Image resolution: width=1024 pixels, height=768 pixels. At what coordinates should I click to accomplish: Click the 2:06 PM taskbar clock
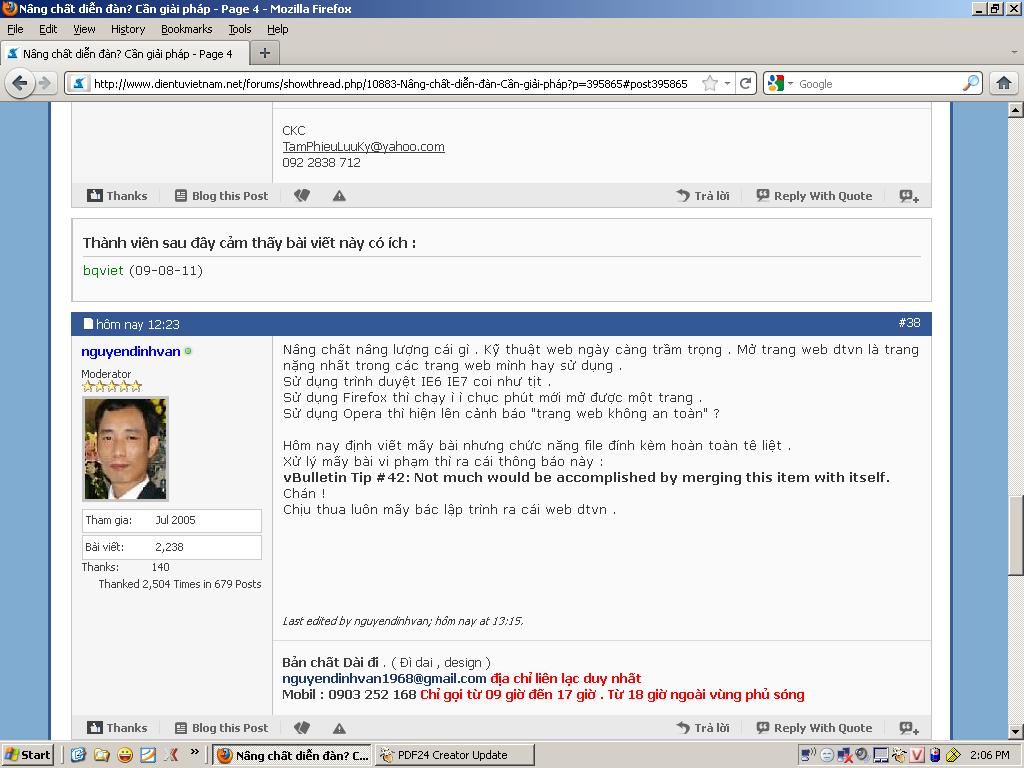tap(989, 755)
